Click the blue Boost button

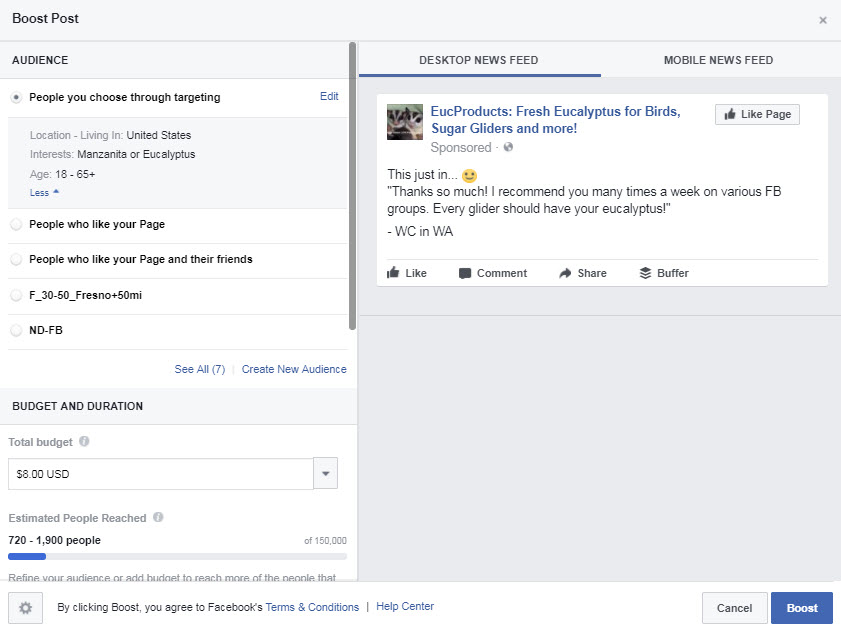point(801,608)
